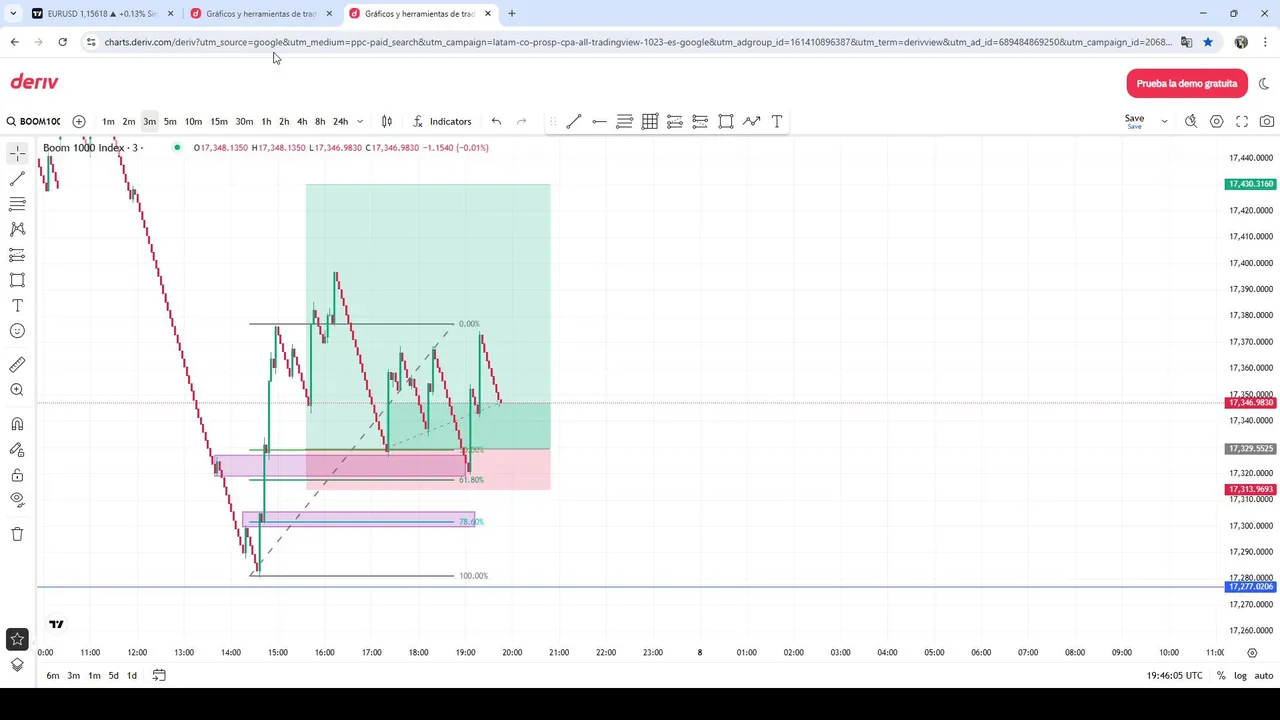Click the browser address bar URL
The height and width of the screenshot is (720, 1280).
[637, 42]
